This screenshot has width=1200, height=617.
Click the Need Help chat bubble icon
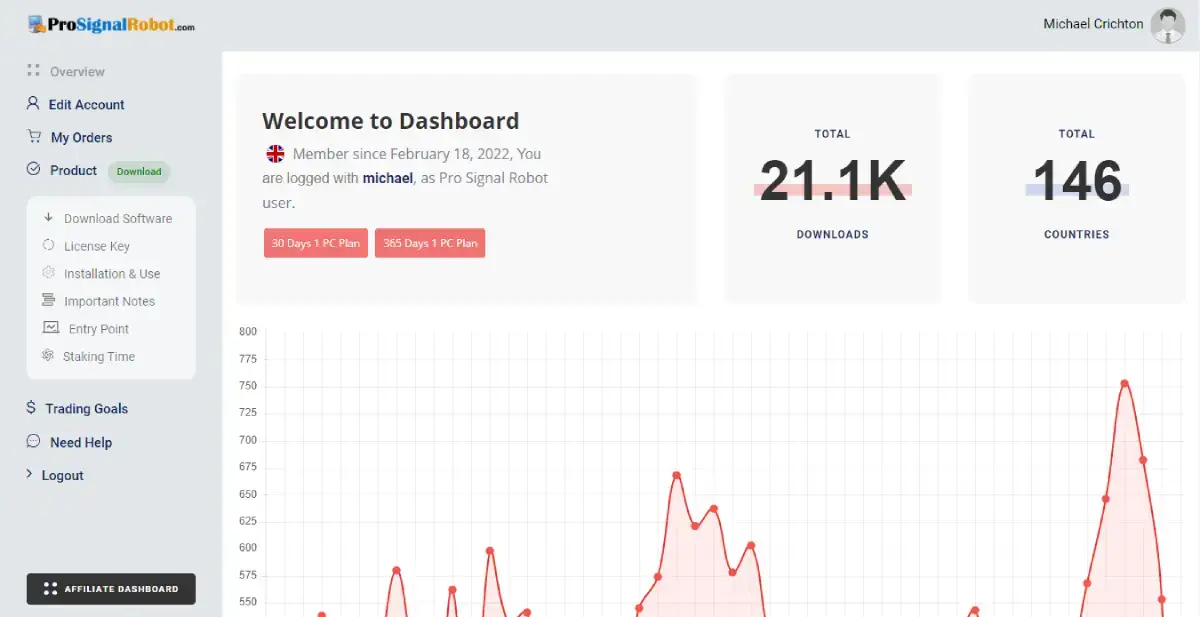click(34, 442)
